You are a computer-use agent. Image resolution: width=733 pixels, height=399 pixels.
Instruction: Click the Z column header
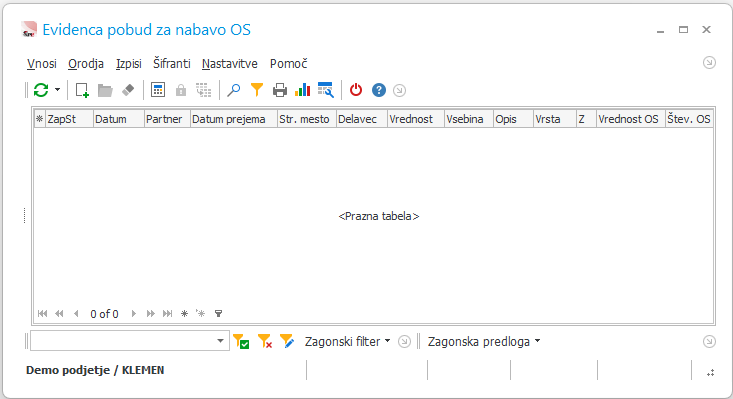click(586, 119)
